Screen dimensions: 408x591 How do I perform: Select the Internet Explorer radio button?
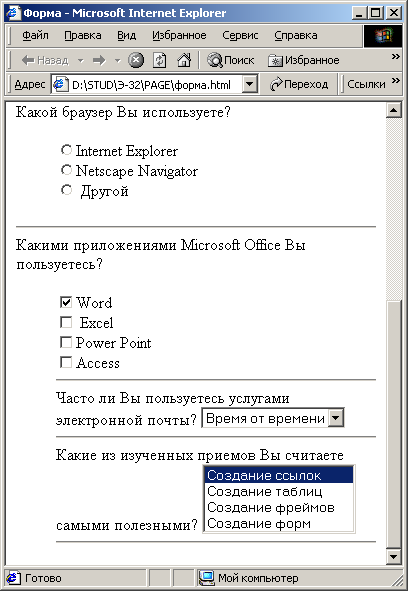(66, 150)
